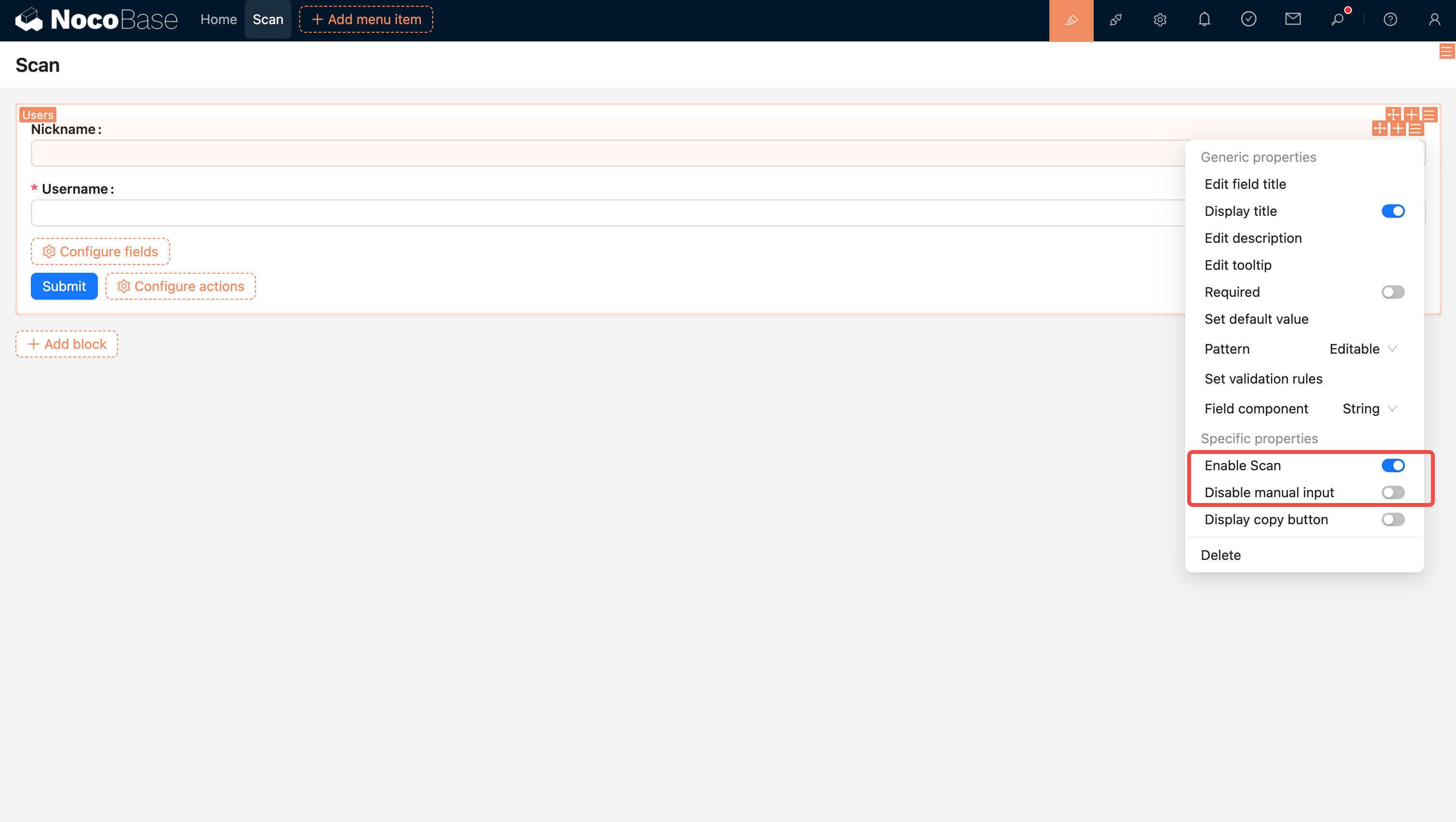Turn on the Required toggle

(1393, 292)
